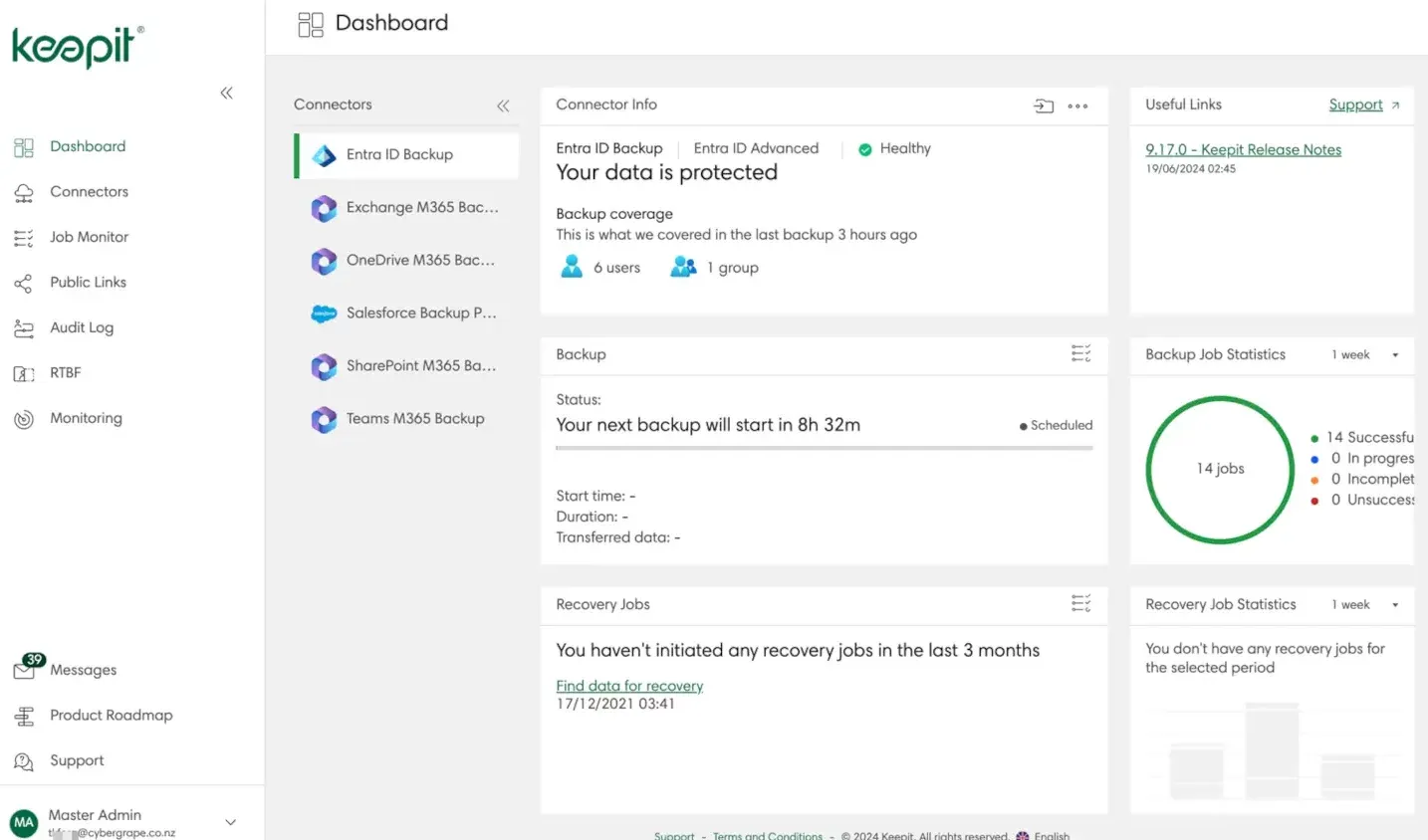The image size is (1428, 840).
Task: Click the Monitoring sidebar icon
Action: tap(24, 419)
